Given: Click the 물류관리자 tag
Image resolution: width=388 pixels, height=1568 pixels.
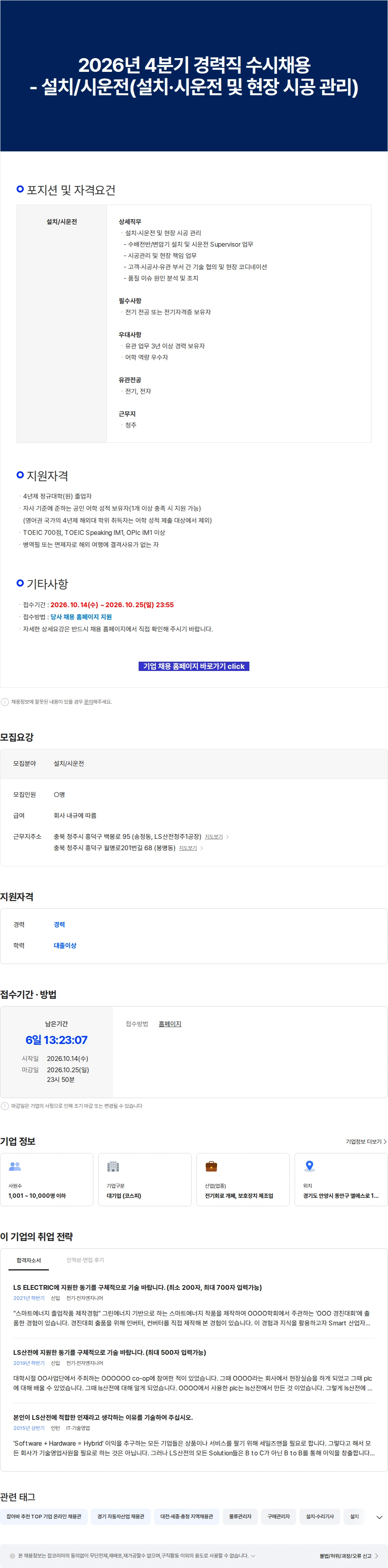Looking at the screenshot, I should pyautogui.click(x=240, y=1516).
